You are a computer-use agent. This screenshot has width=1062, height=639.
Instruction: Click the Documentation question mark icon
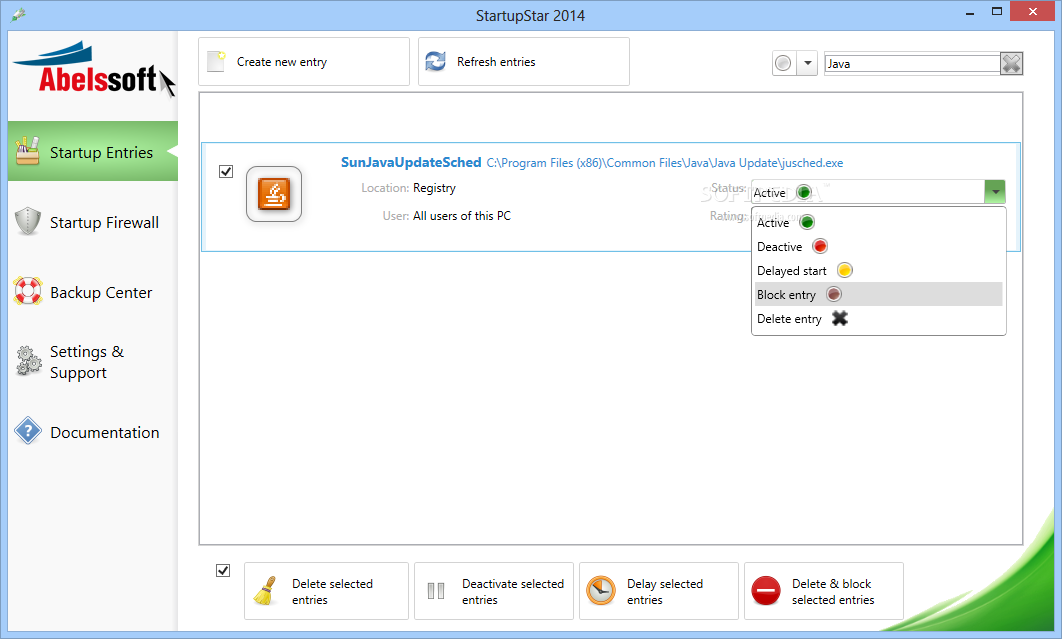pos(28,431)
